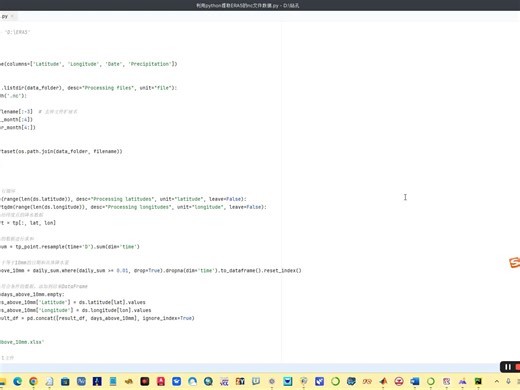Open Google Chrome from the taskbar
Viewport: 520px width, 390px height.
point(33,381)
